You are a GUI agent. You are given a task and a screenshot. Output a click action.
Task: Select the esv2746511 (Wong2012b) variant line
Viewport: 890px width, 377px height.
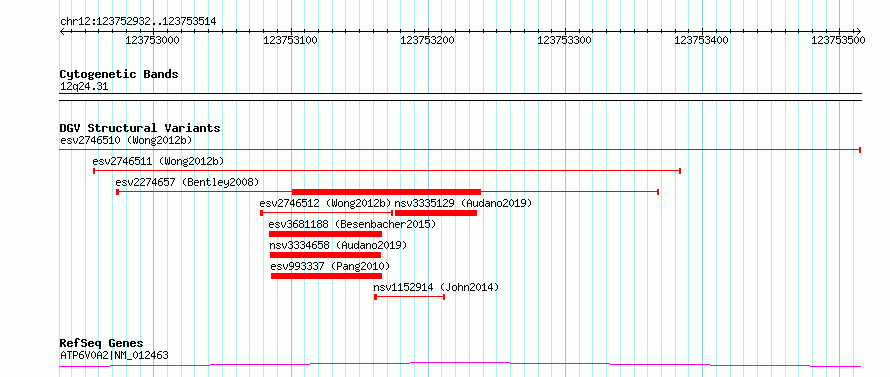(x=387, y=170)
